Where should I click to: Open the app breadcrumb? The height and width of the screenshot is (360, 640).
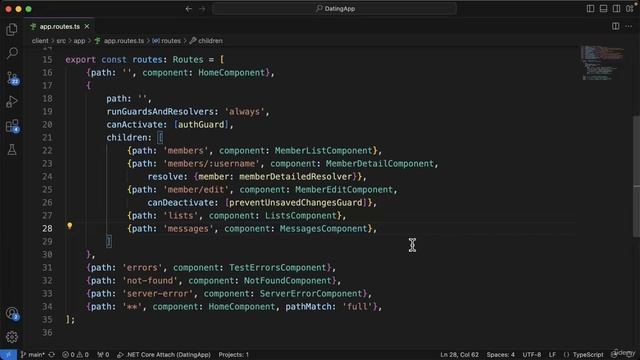[79, 41]
